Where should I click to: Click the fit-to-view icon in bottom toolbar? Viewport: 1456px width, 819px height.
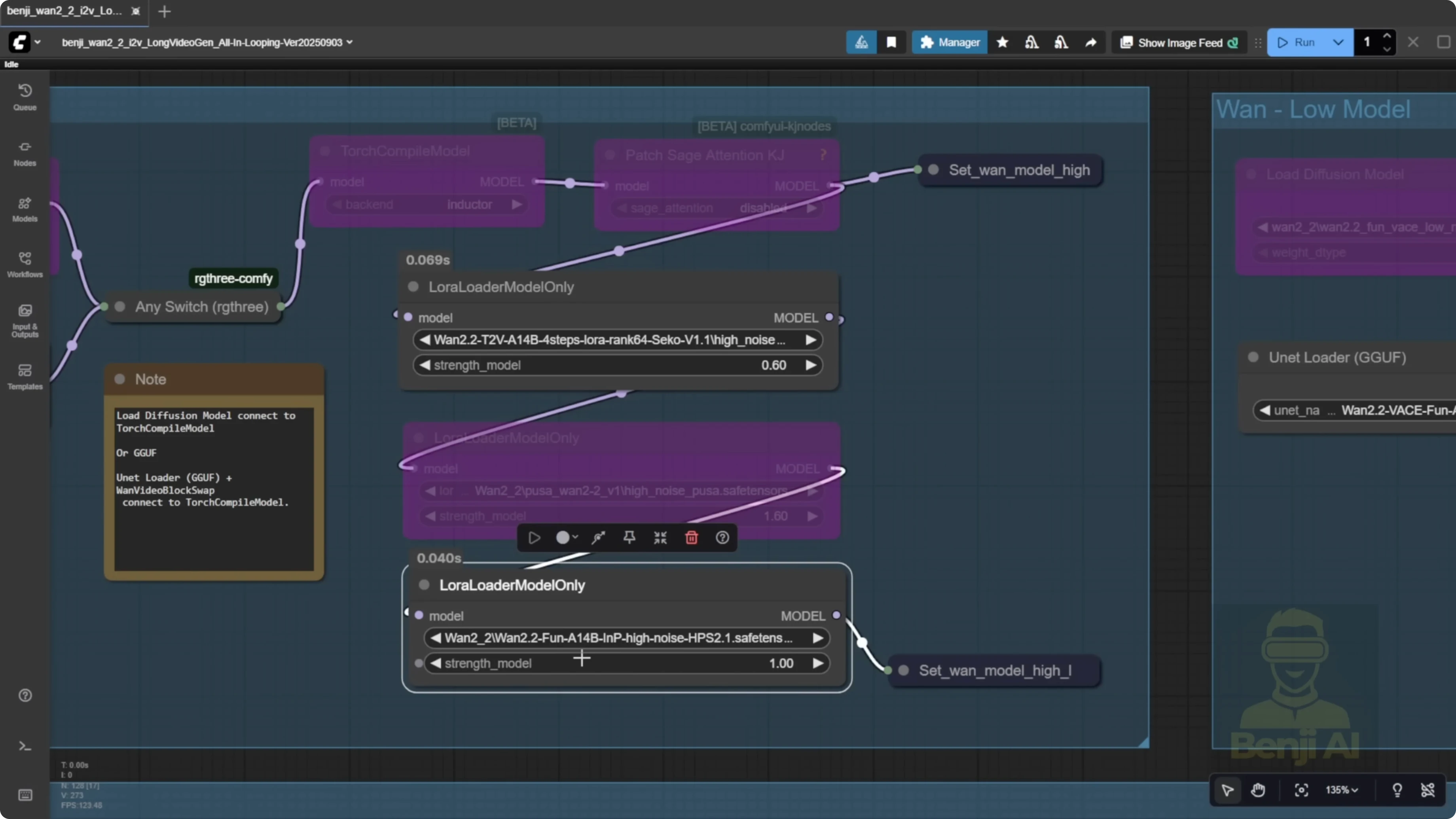point(1301,790)
